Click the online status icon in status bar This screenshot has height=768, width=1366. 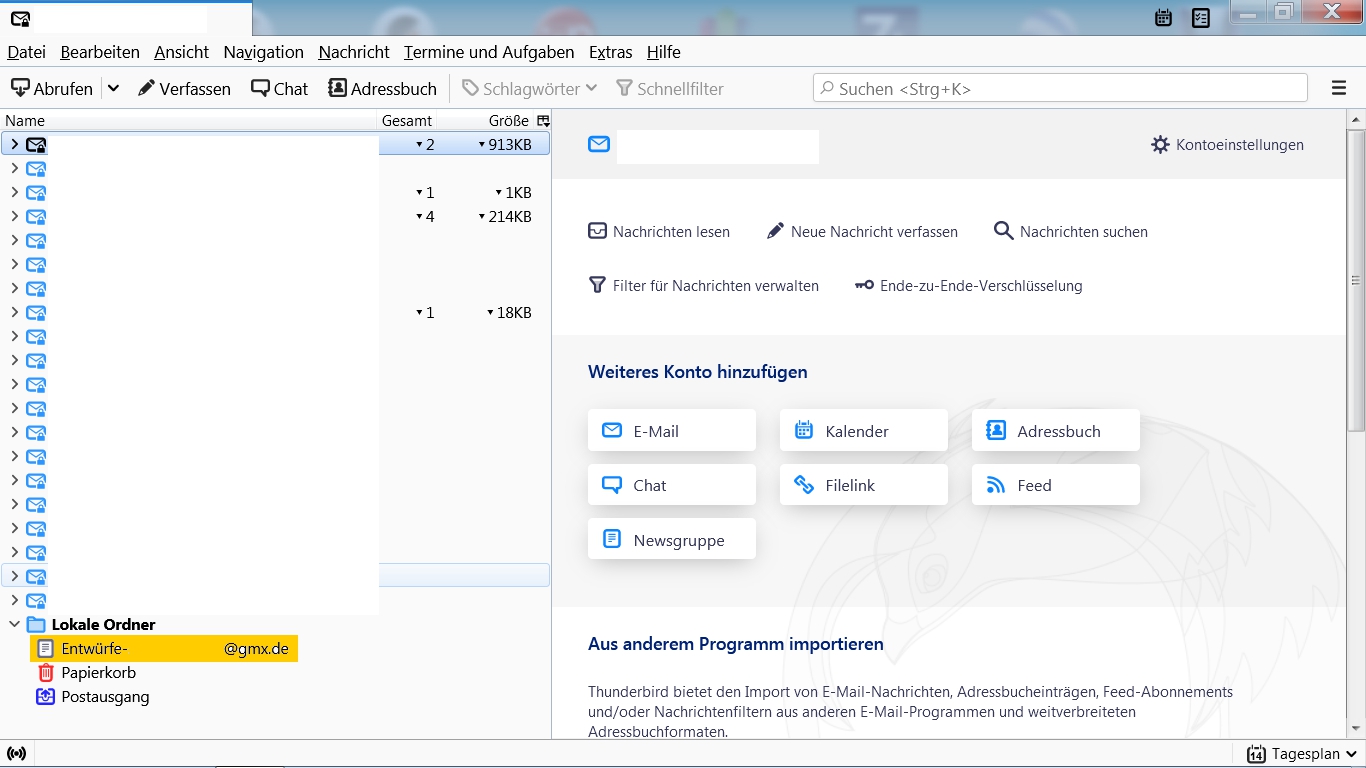[x=16, y=753]
